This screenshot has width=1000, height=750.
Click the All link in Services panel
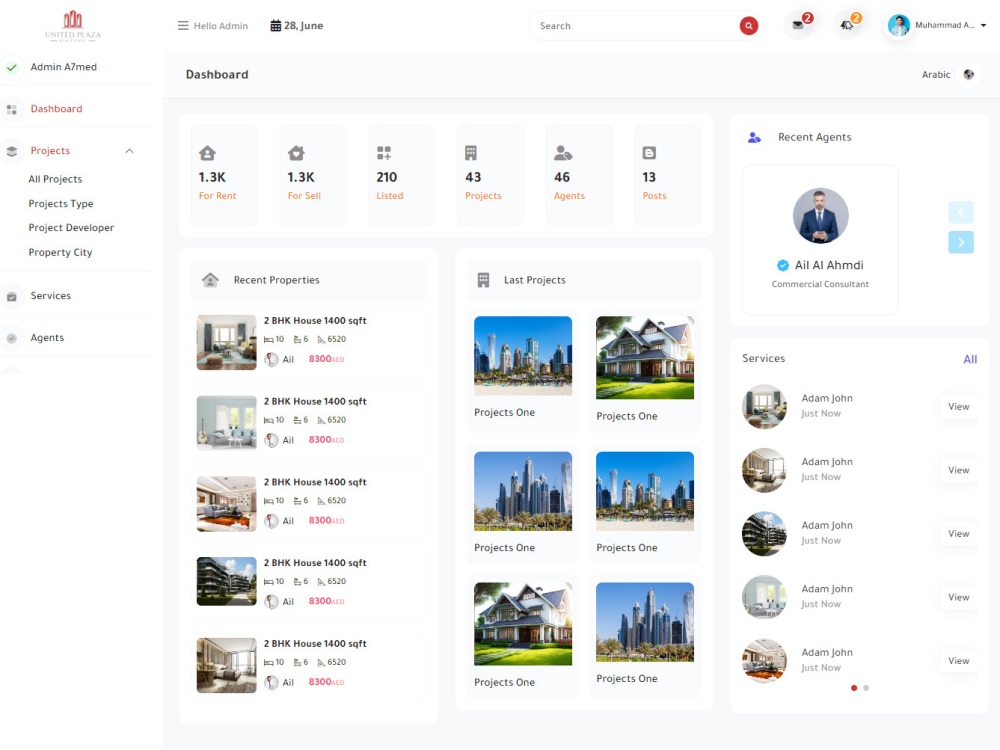(970, 360)
